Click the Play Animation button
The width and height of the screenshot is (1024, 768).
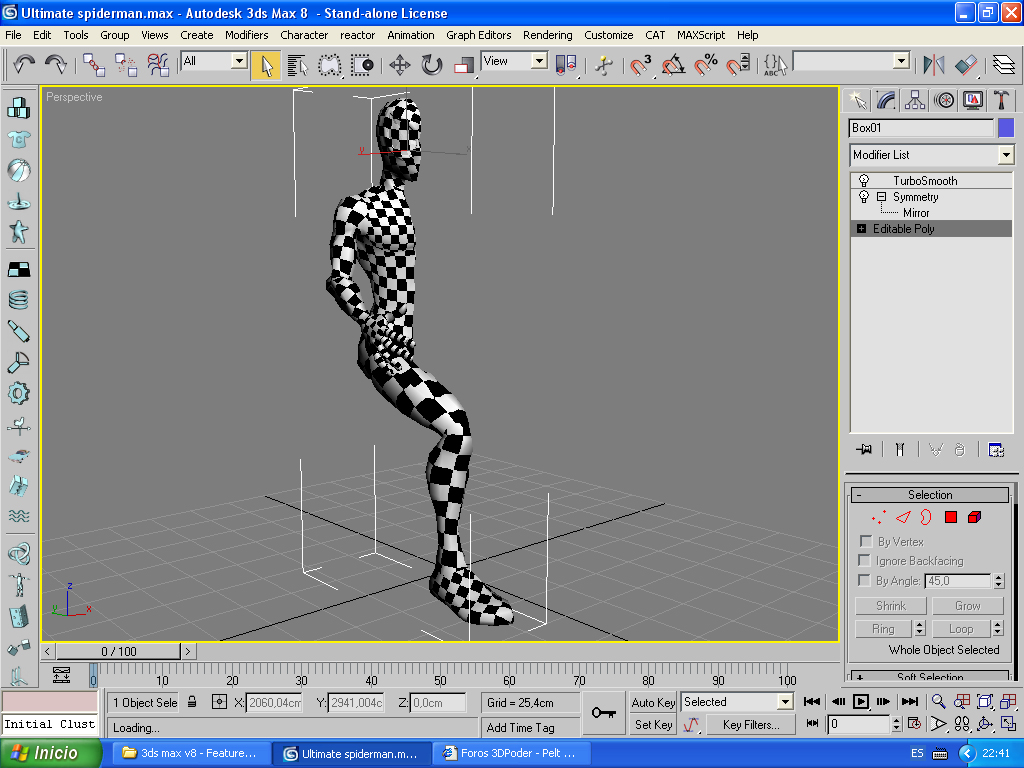(861, 701)
